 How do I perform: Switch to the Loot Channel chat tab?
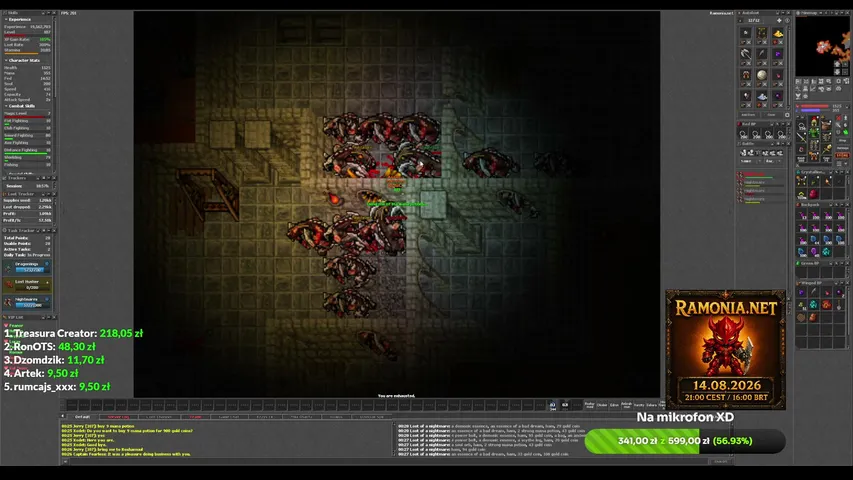coord(159,417)
